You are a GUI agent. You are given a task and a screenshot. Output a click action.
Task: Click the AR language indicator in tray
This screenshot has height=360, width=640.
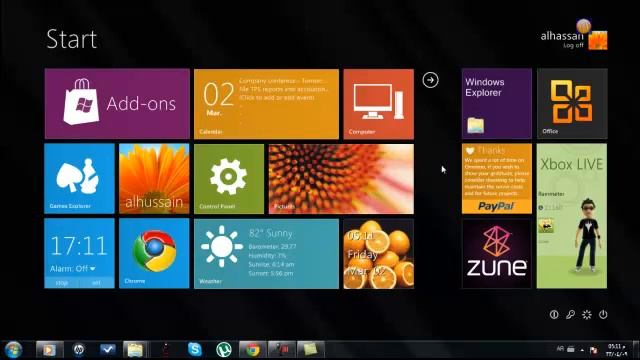[560, 349]
